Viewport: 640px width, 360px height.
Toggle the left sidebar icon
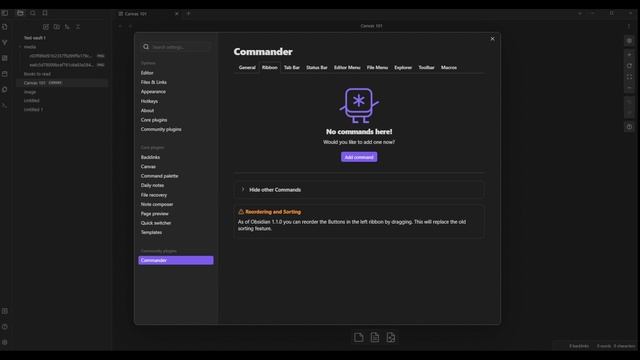[4, 13]
